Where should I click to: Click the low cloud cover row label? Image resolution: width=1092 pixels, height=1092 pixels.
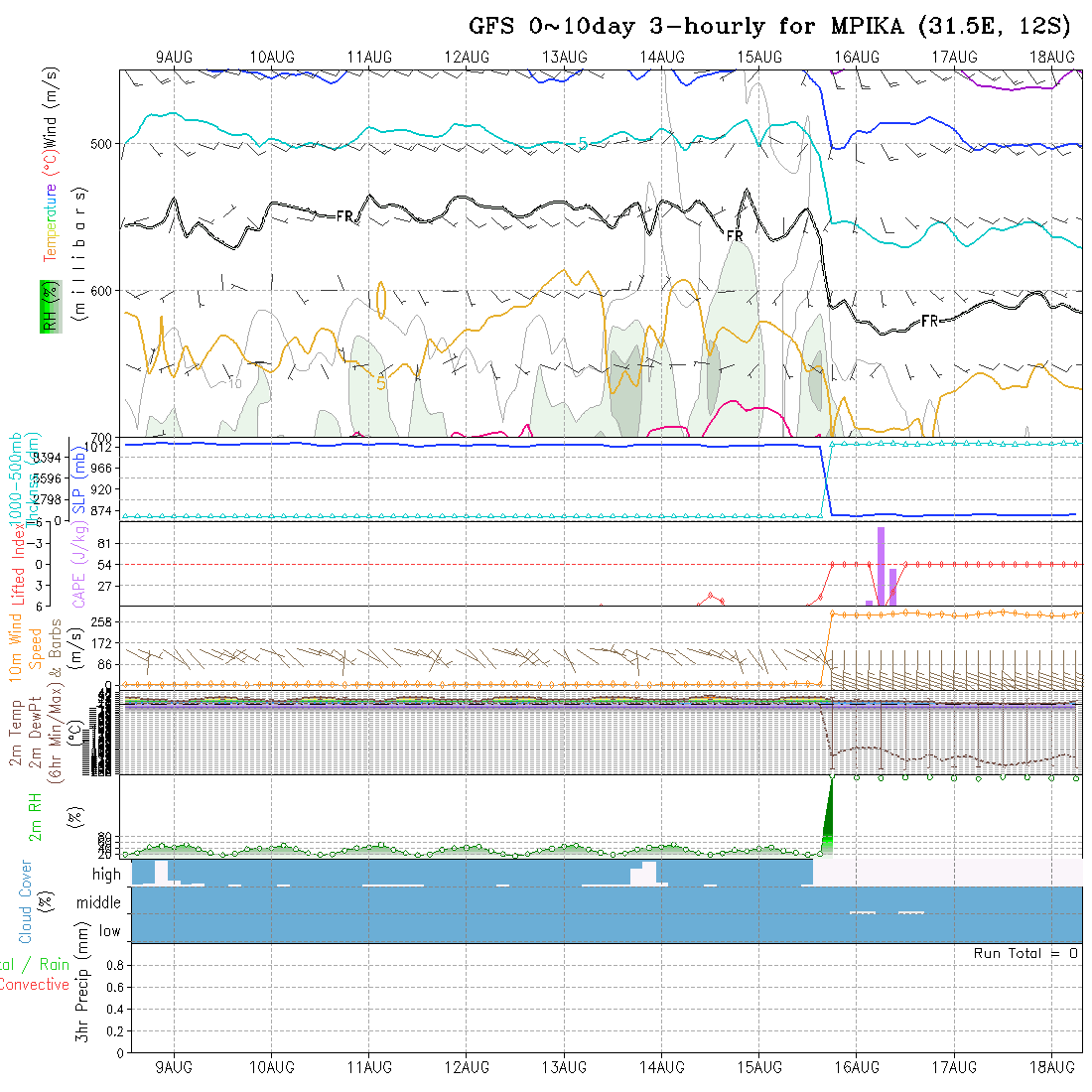click(110, 932)
